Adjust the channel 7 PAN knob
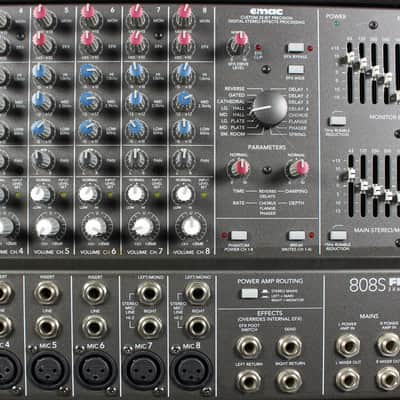This screenshot has width=400, height=400. (x=136, y=159)
